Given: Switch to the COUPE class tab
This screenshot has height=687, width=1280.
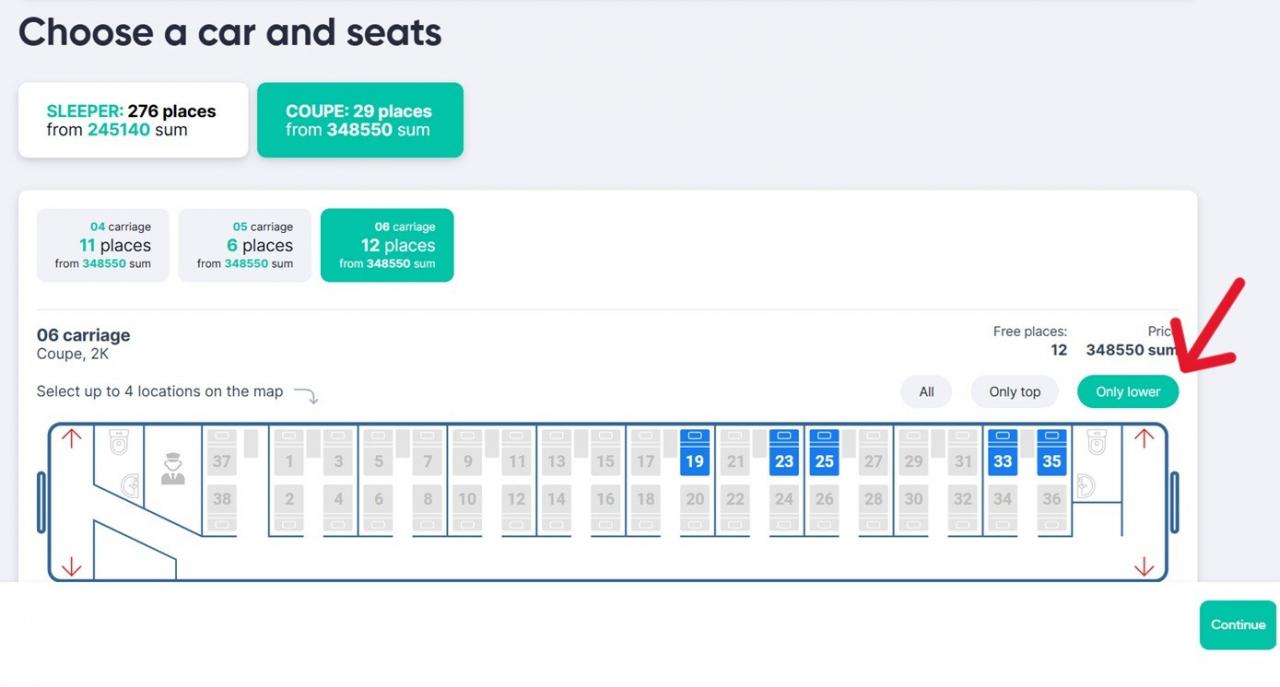Looking at the screenshot, I should click(360, 120).
